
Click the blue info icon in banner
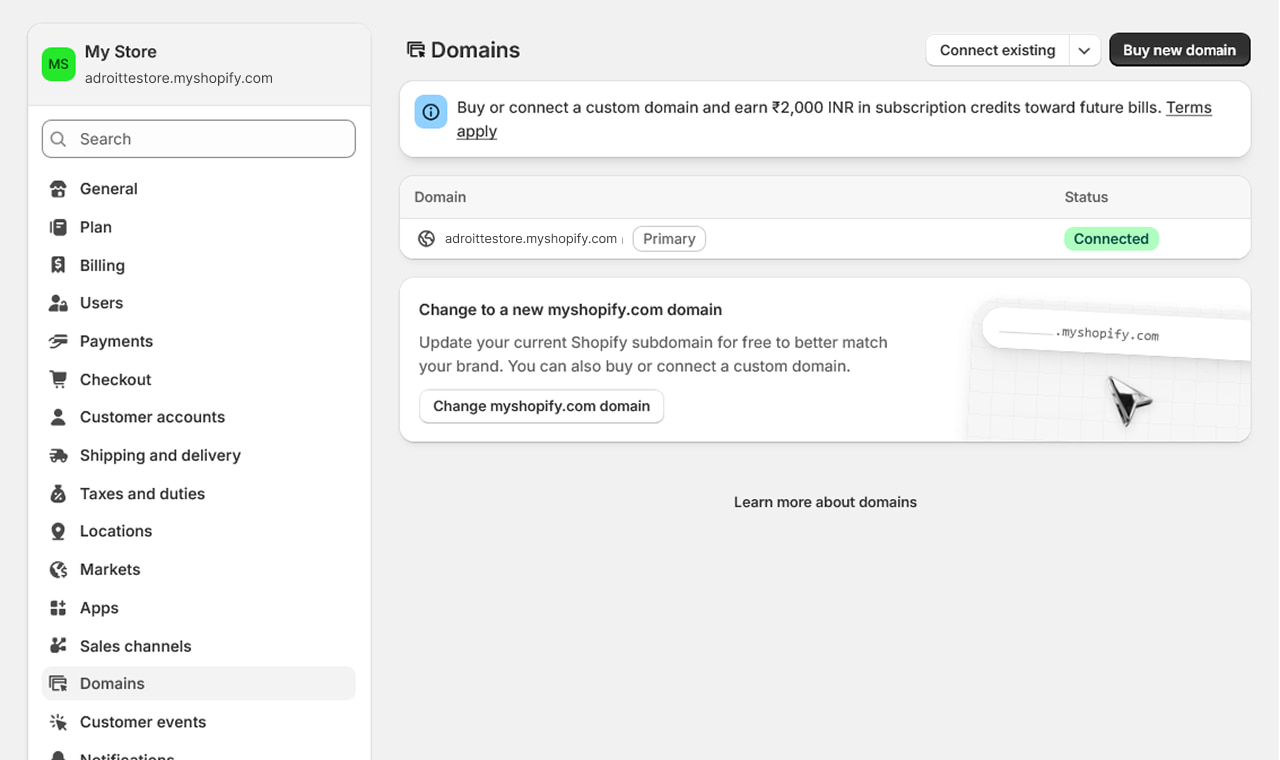click(x=431, y=112)
